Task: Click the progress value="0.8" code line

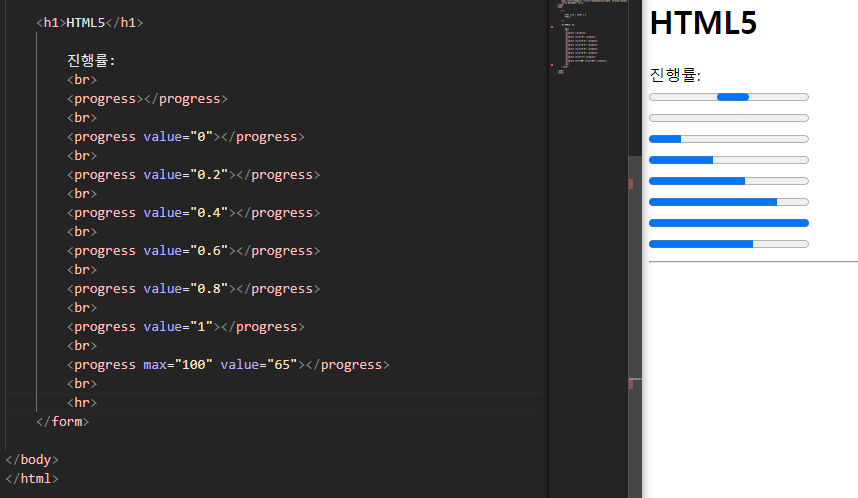Action: pyautogui.click(x=193, y=289)
